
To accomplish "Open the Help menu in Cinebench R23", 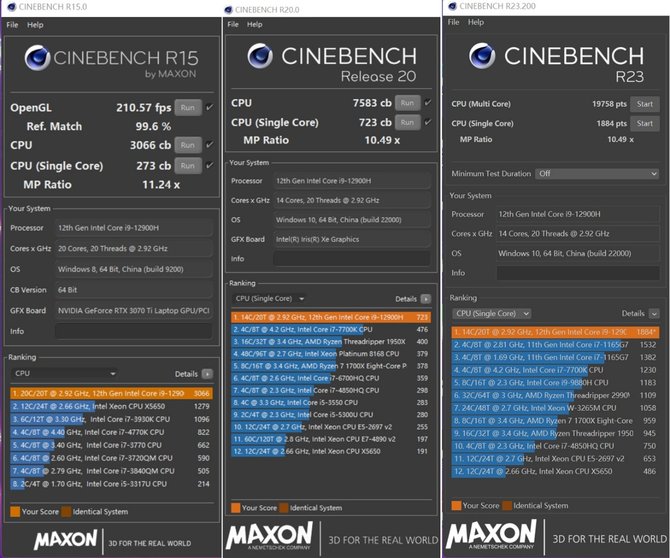I will [476, 22].
